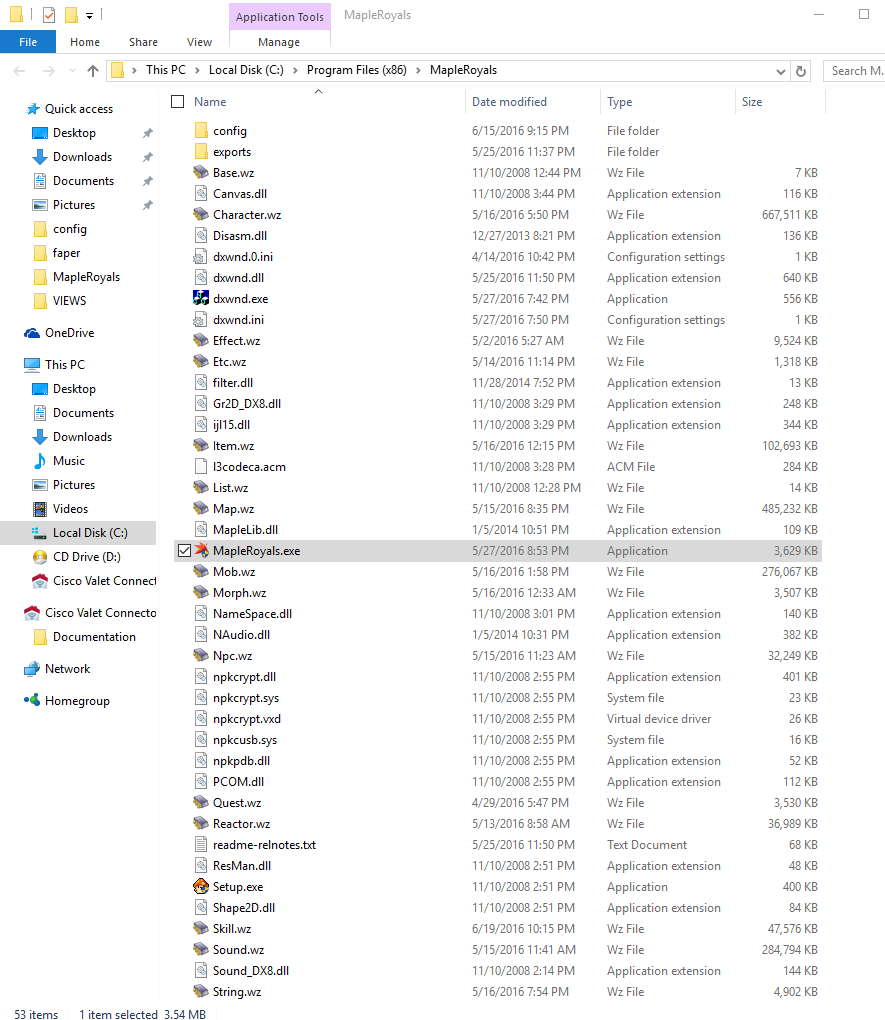Expand the root chevron before This PC breadcrumb
This screenshot has height=1020, width=885.
click(x=134, y=70)
